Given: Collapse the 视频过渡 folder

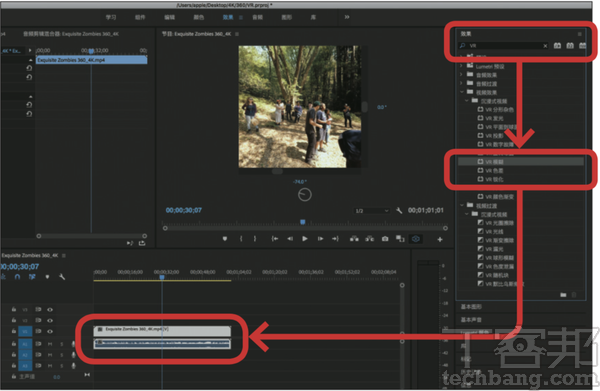Looking at the screenshot, I should (461, 205).
